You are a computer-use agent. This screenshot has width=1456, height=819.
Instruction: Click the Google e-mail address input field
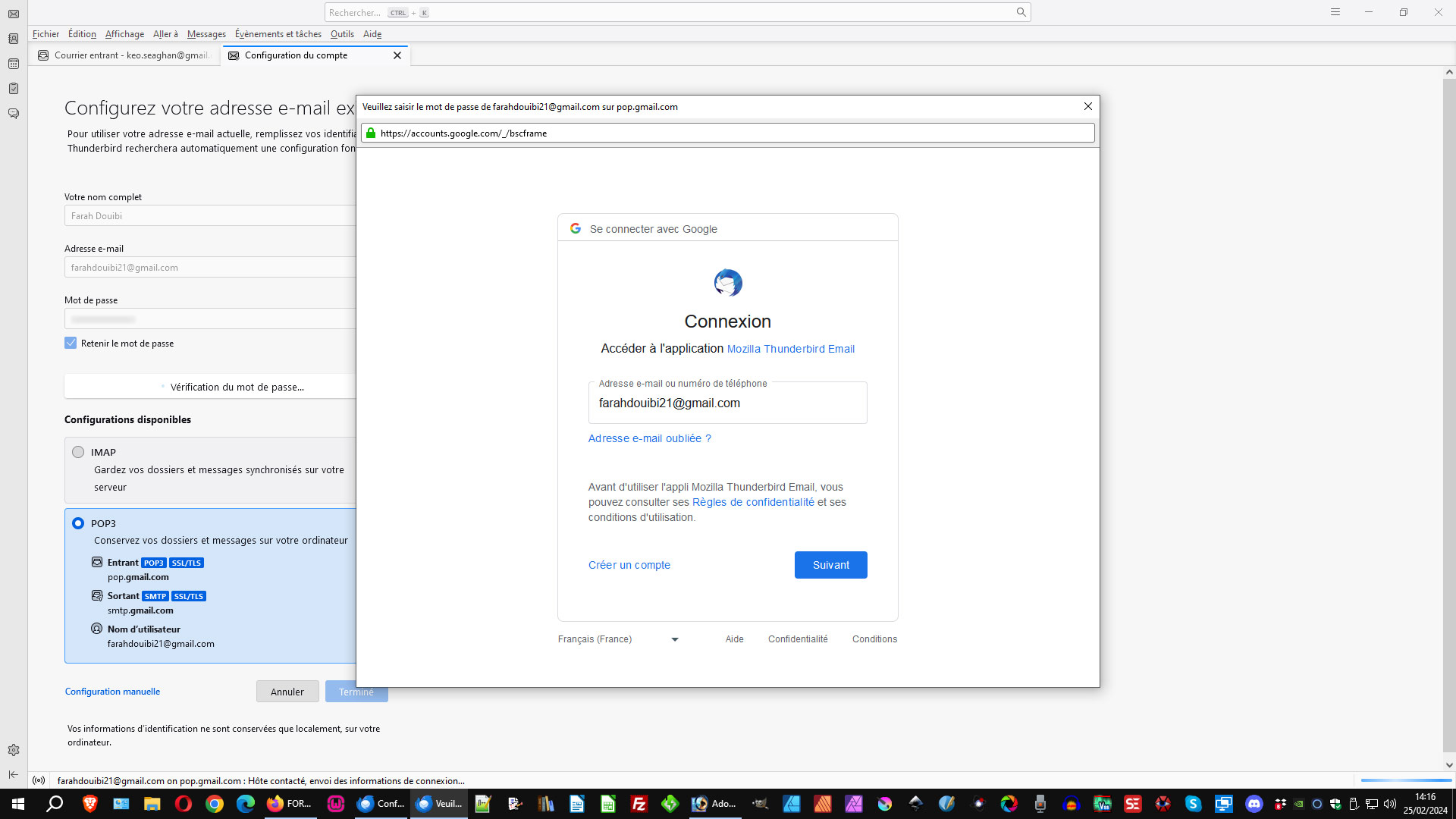coord(727,403)
